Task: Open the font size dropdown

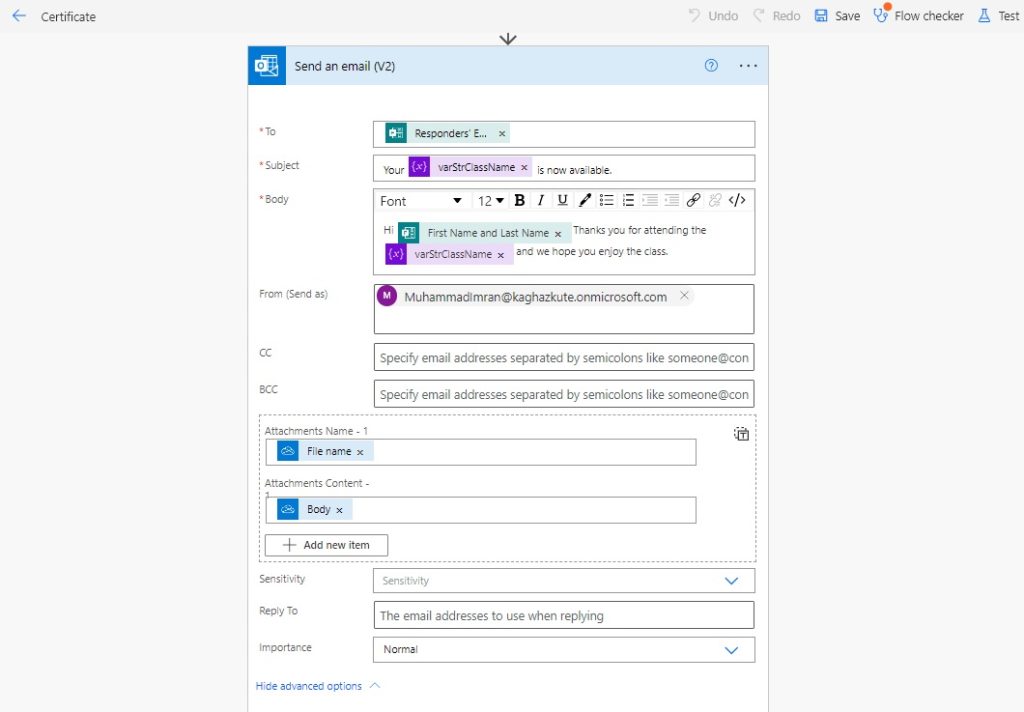Action: click(490, 200)
